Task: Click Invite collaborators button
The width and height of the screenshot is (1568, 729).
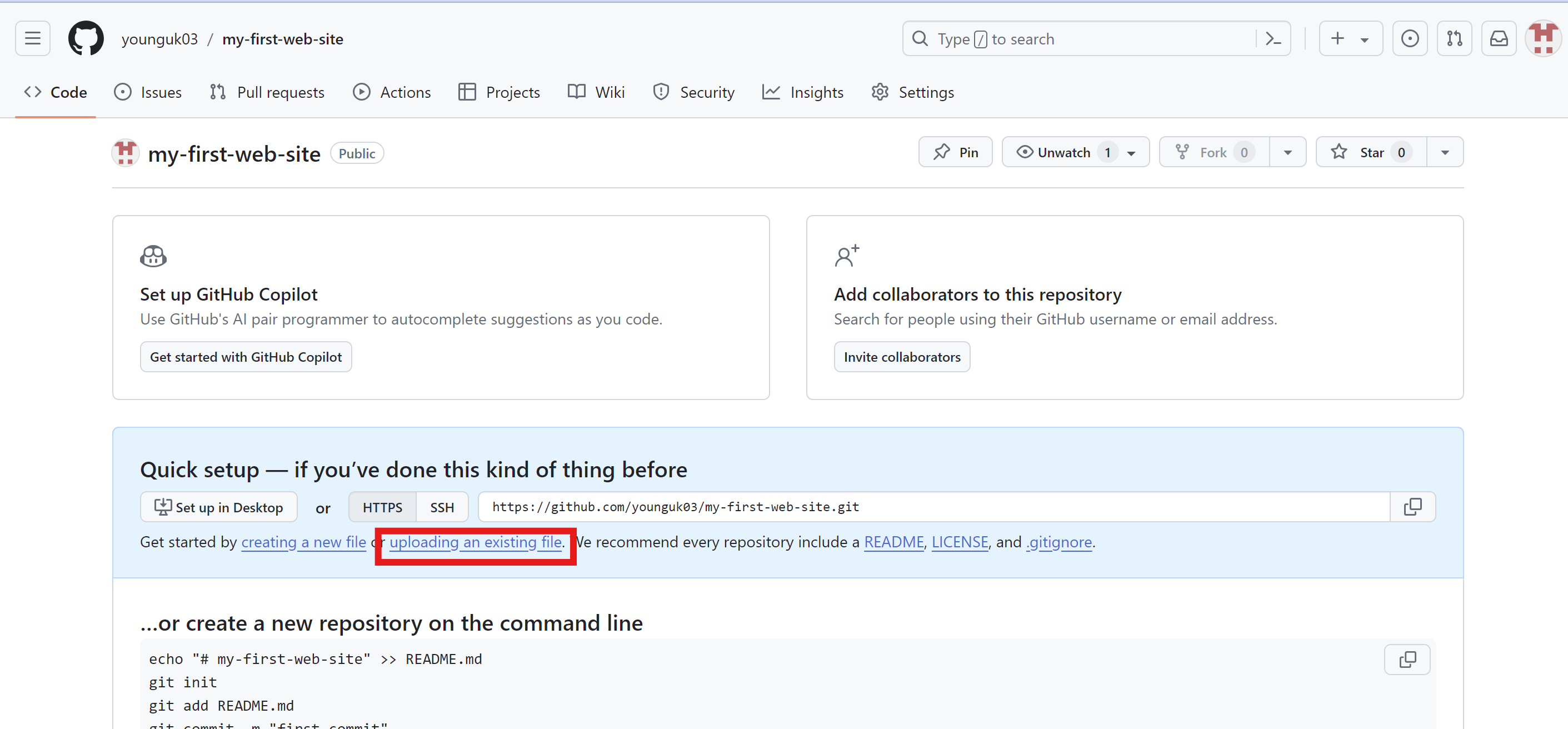Action: (901, 357)
